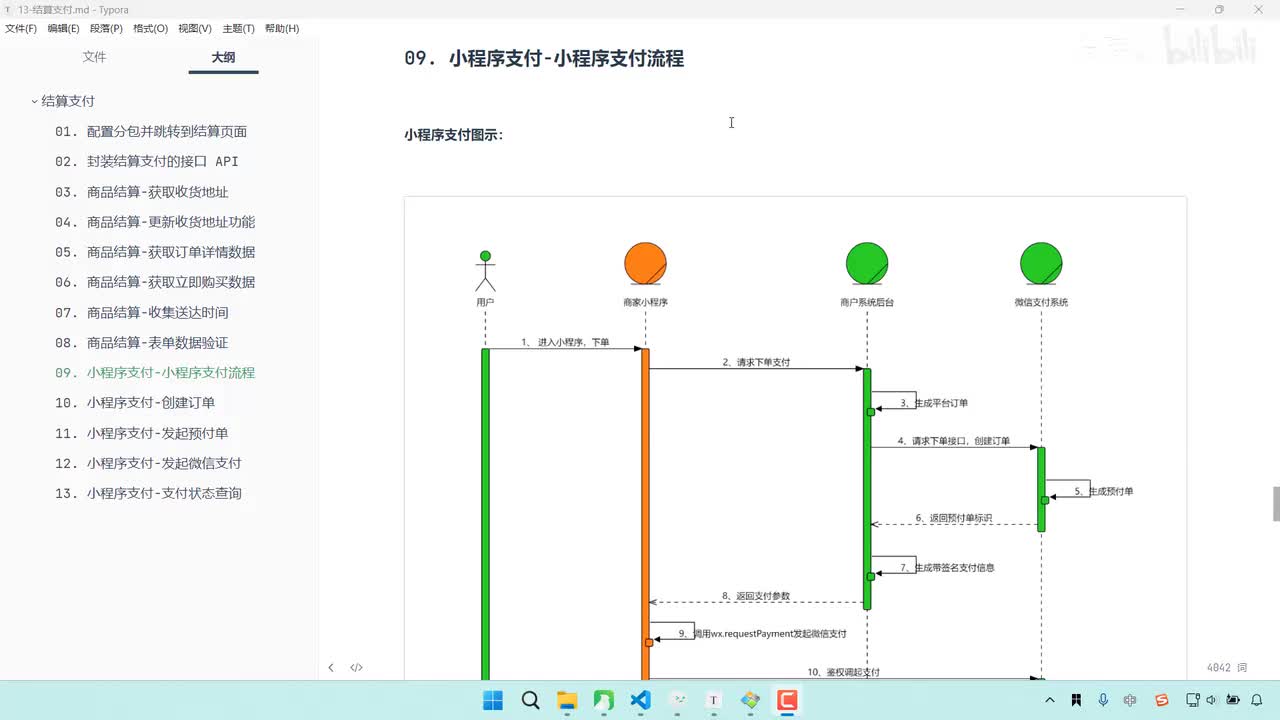The width and height of the screenshot is (1280, 720).
Task: Collapse the 结算支付 outline node
Action: 34,101
